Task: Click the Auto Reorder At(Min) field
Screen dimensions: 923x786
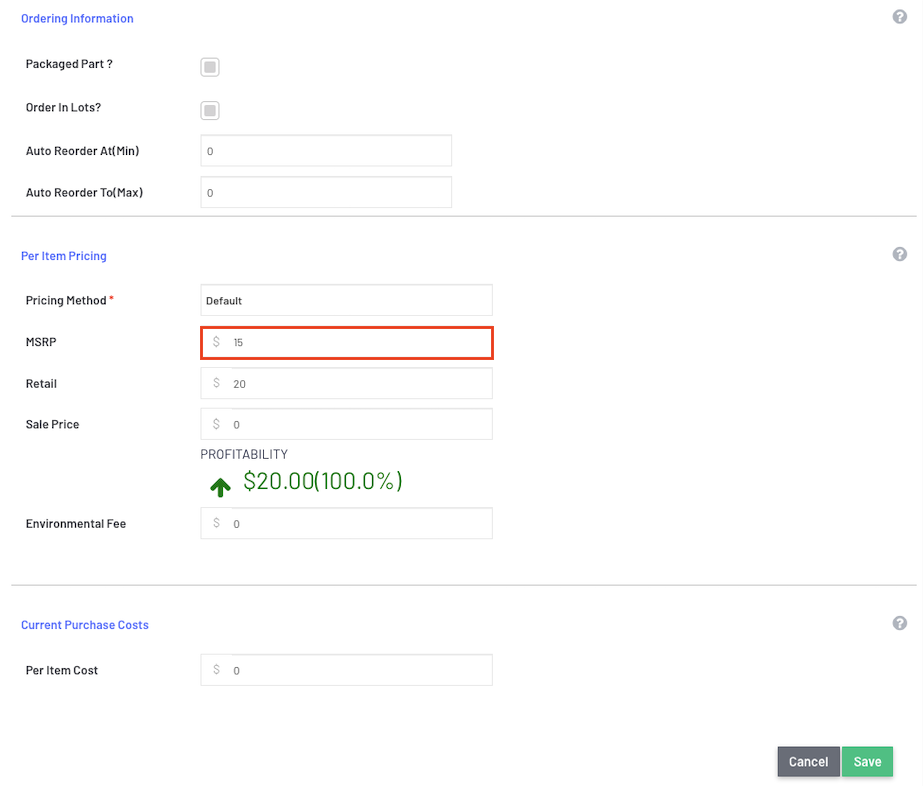Action: pos(326,151)
